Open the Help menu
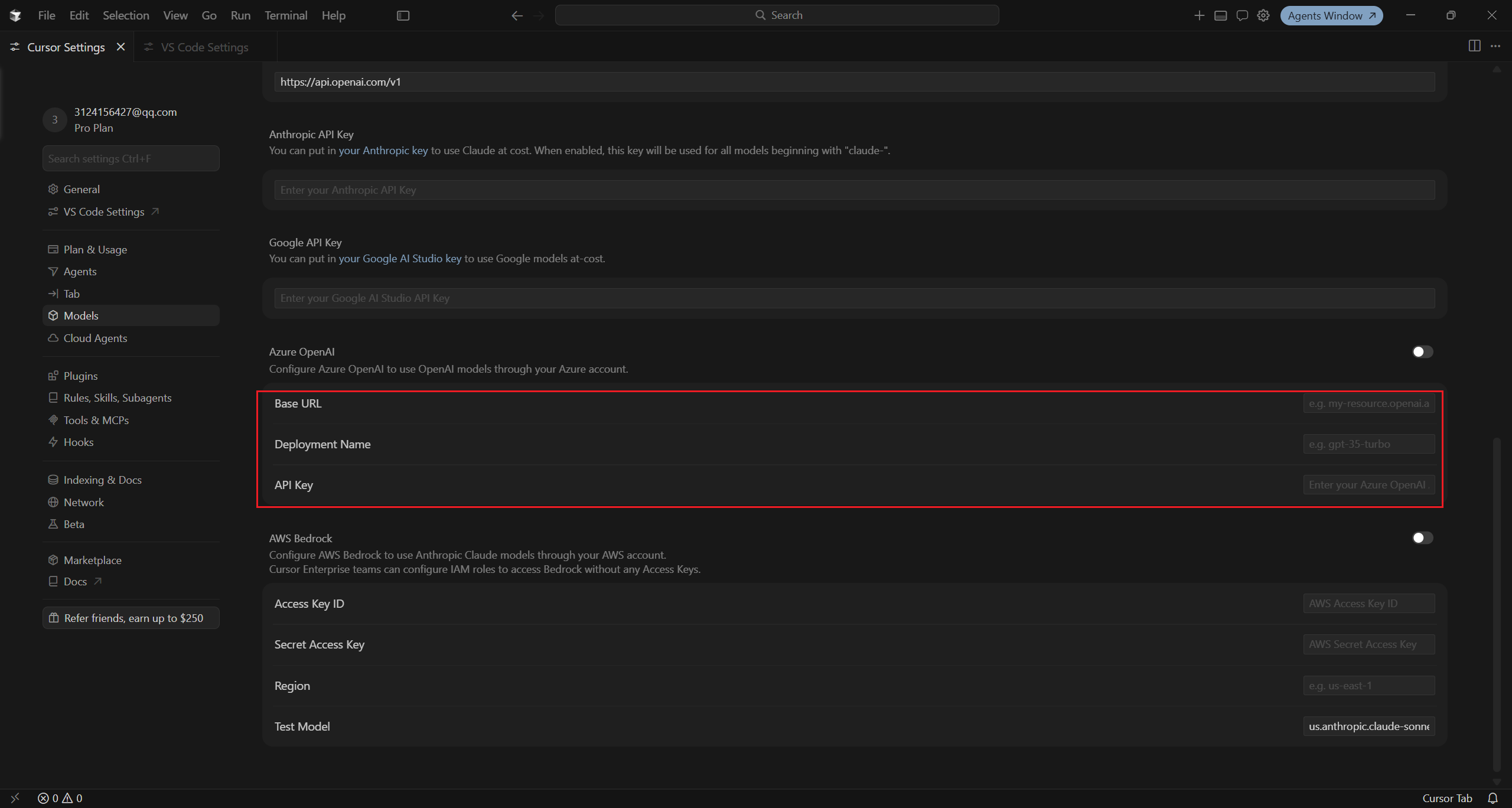The image size is (1512, 808). coord(334,15)
